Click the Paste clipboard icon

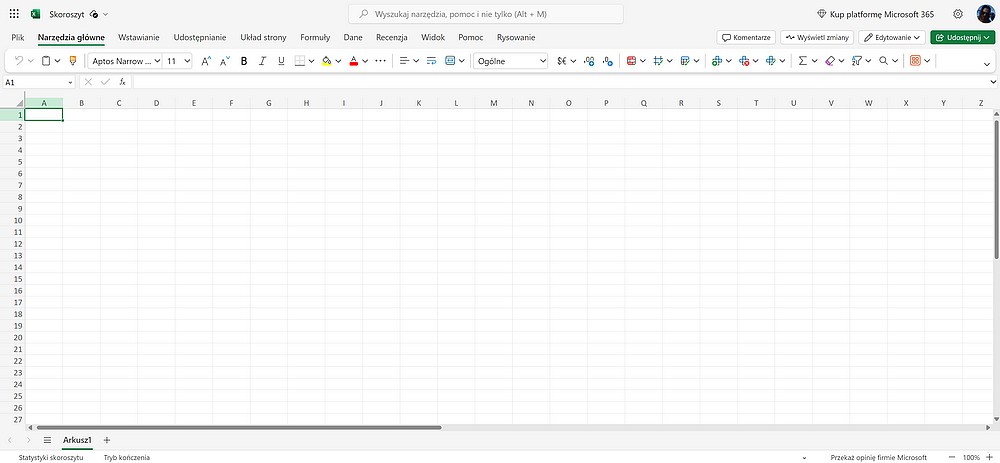pyautogui.click(x=46, y=61)
